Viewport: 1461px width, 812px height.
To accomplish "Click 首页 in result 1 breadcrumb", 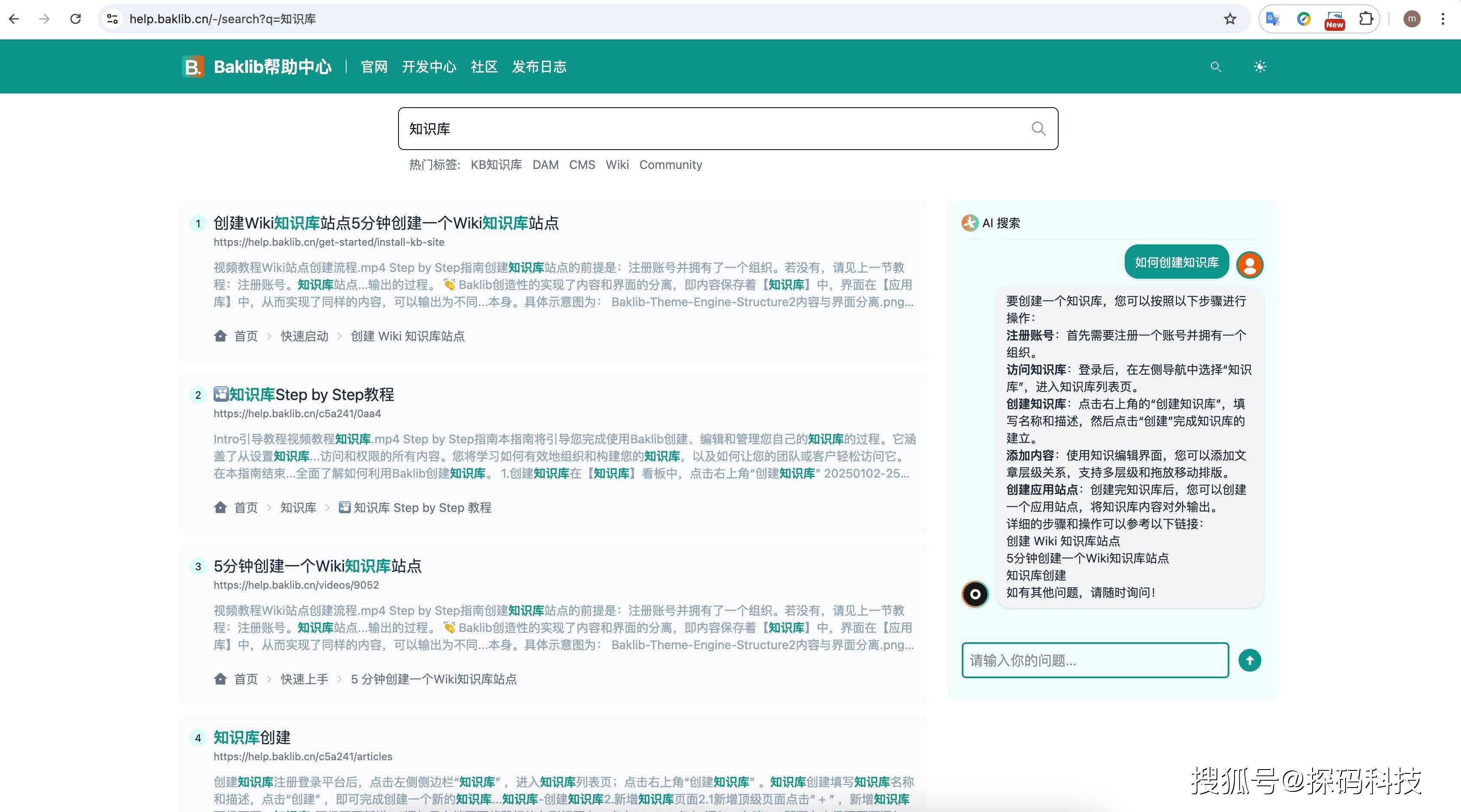I will click(x=246, y=336).
